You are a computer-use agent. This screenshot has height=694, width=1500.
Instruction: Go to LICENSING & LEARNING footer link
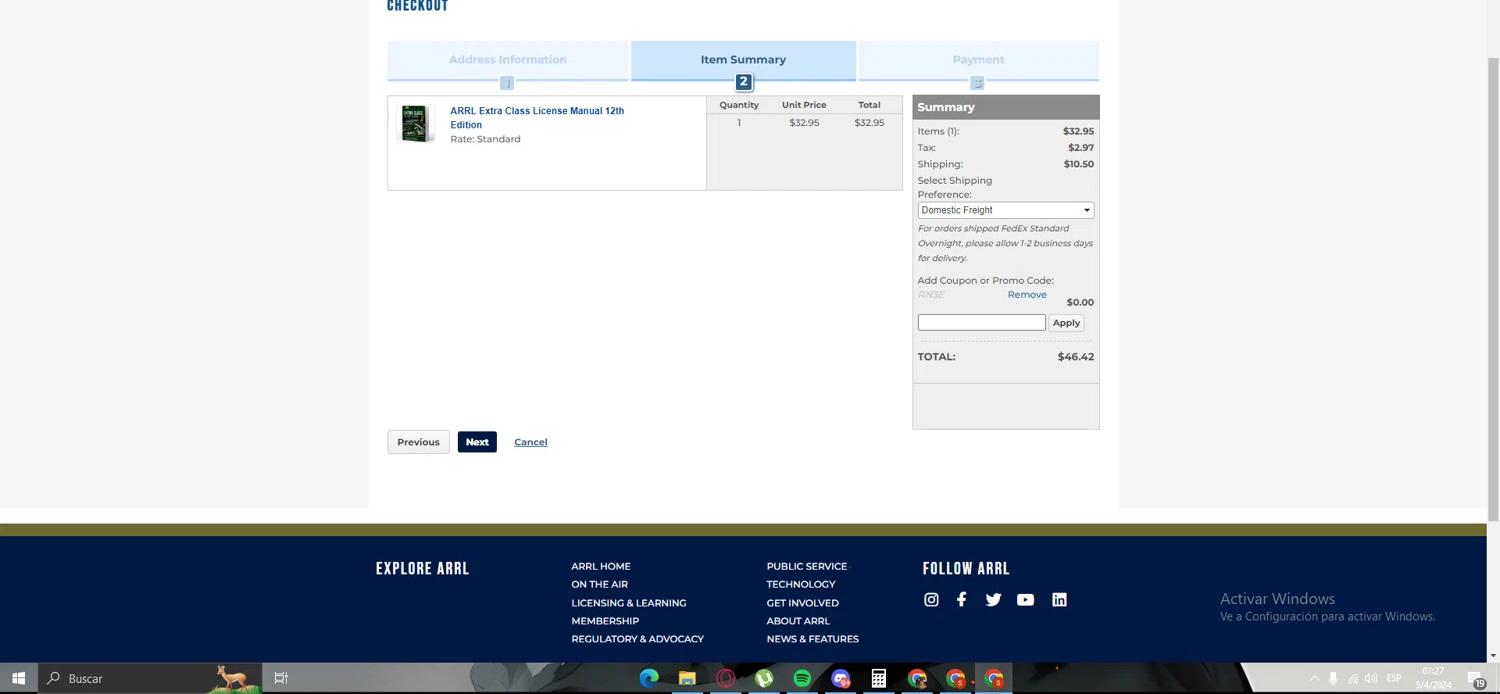point(628,603)
